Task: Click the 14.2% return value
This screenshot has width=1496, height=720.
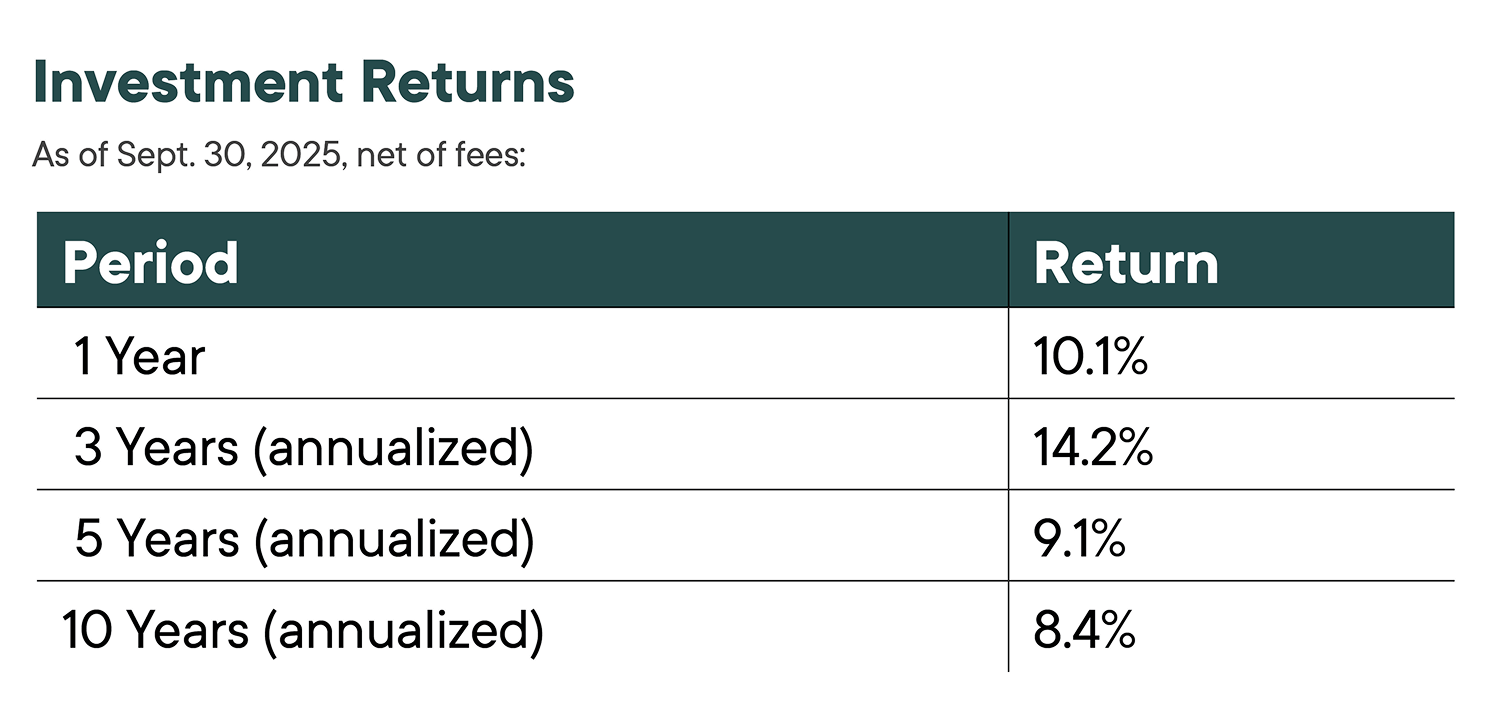Action: coord(1093,447)
